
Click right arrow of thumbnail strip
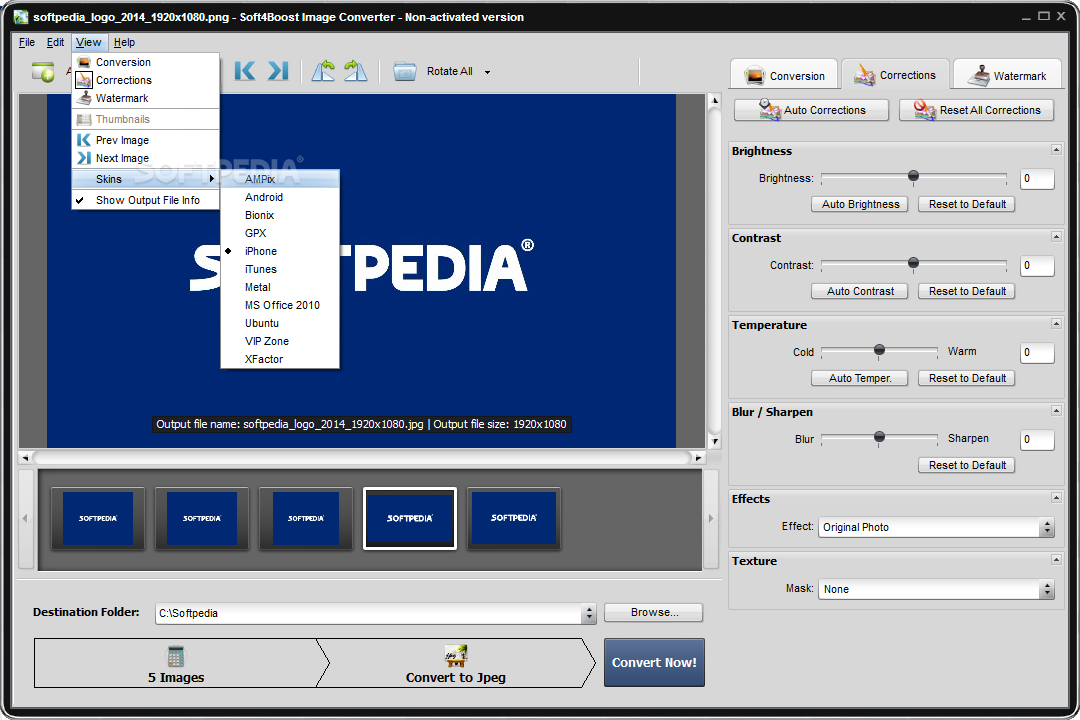[711, 518]
